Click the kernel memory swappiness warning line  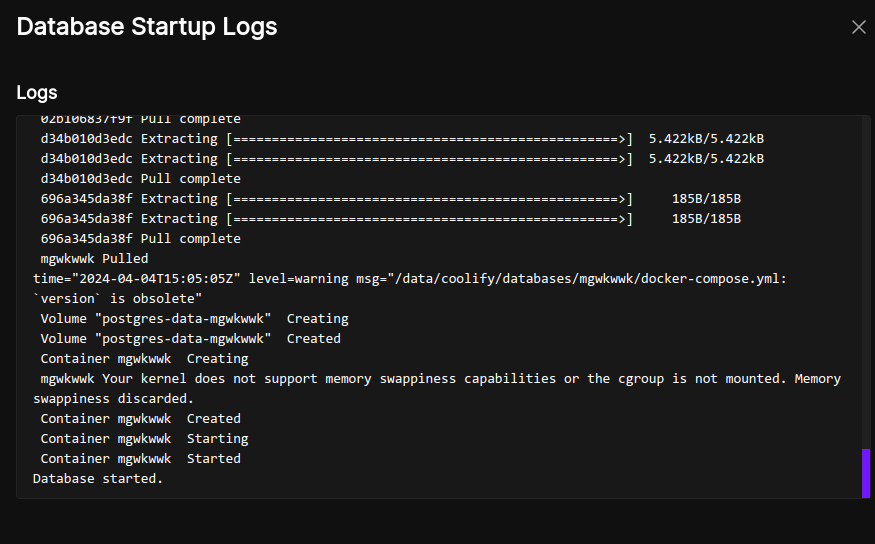pyautogui.click(x=441, y=379)
